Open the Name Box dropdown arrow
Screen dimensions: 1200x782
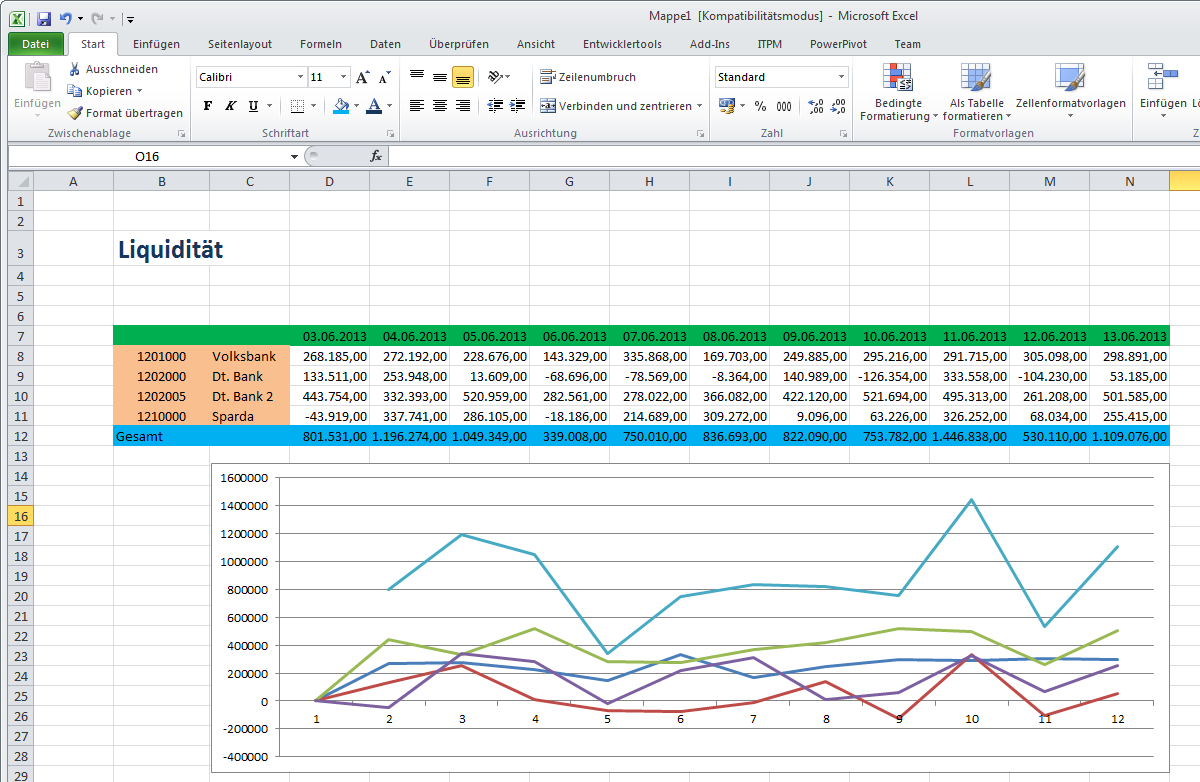point(294,156)
